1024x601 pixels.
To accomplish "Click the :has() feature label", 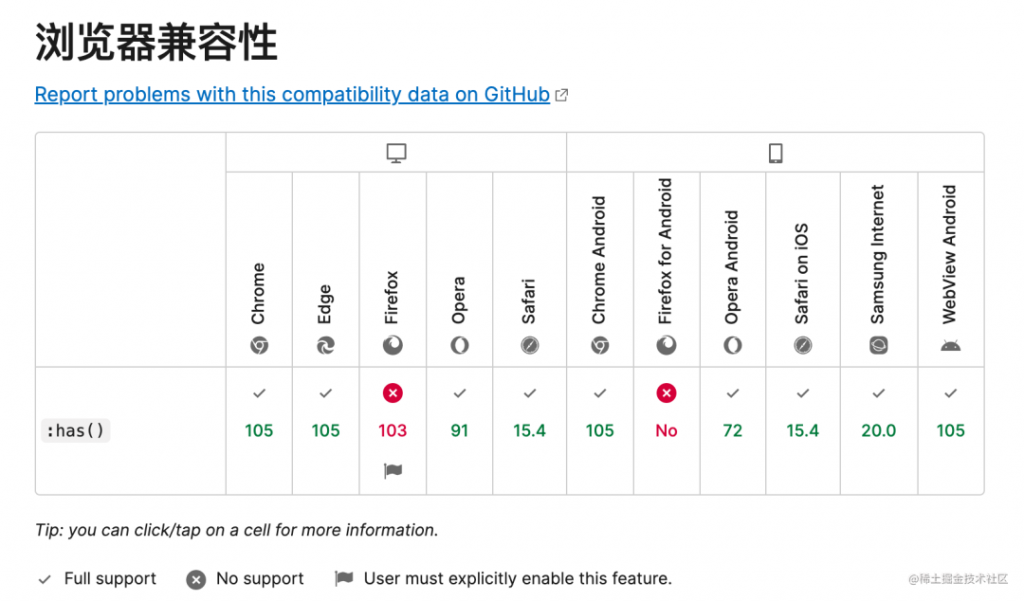I will point(76,430).
